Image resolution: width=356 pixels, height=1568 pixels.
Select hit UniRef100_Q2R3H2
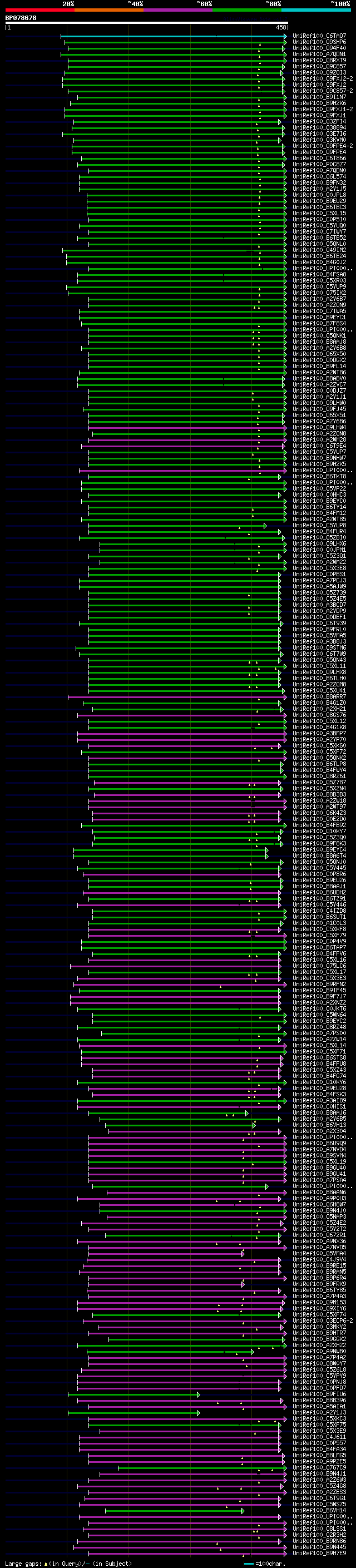[x=319, y=1535]
